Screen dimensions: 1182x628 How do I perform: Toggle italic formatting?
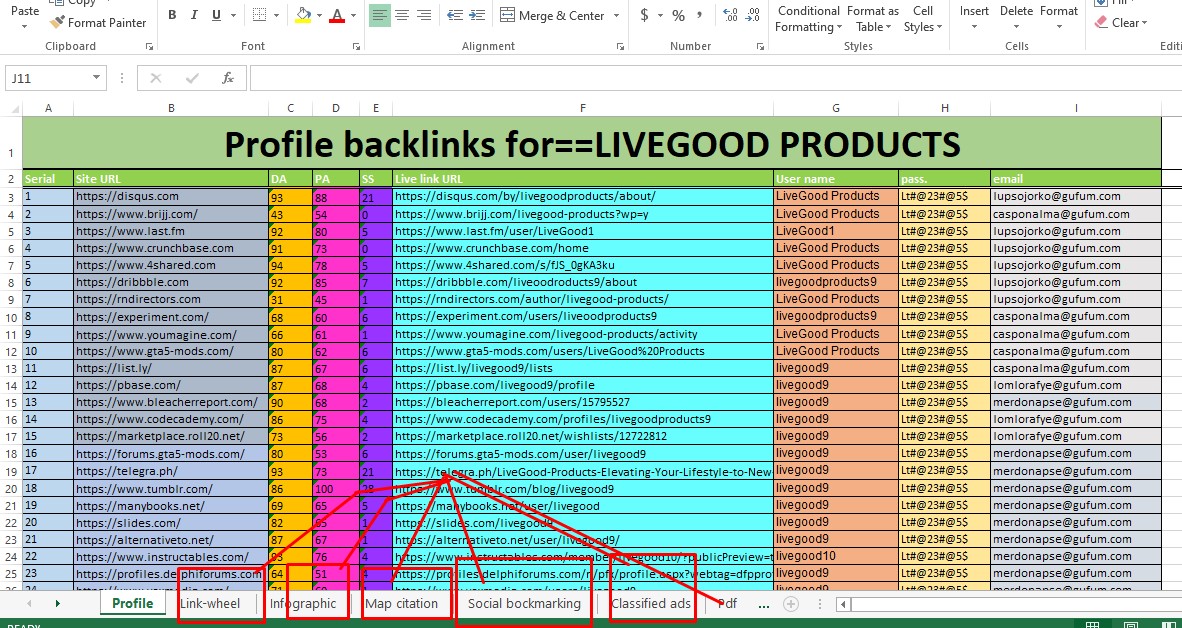pyautogui.click(x=195, y=15)
